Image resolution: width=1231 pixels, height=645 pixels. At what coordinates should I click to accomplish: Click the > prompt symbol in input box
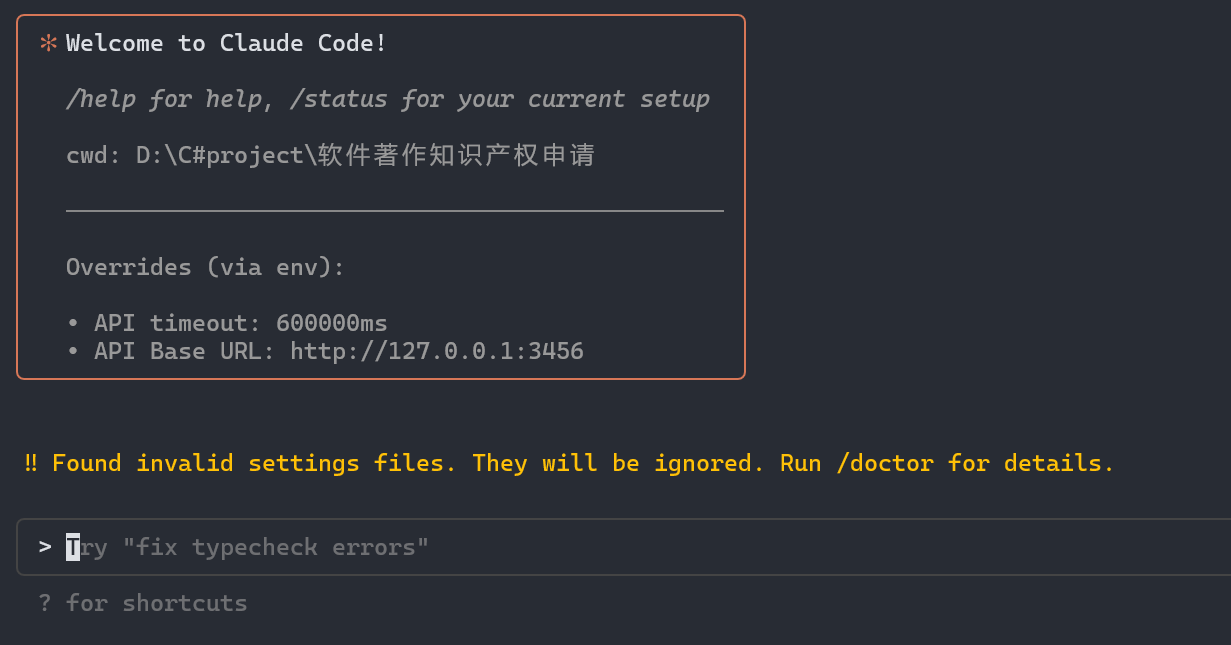click(x=45, y=547)
